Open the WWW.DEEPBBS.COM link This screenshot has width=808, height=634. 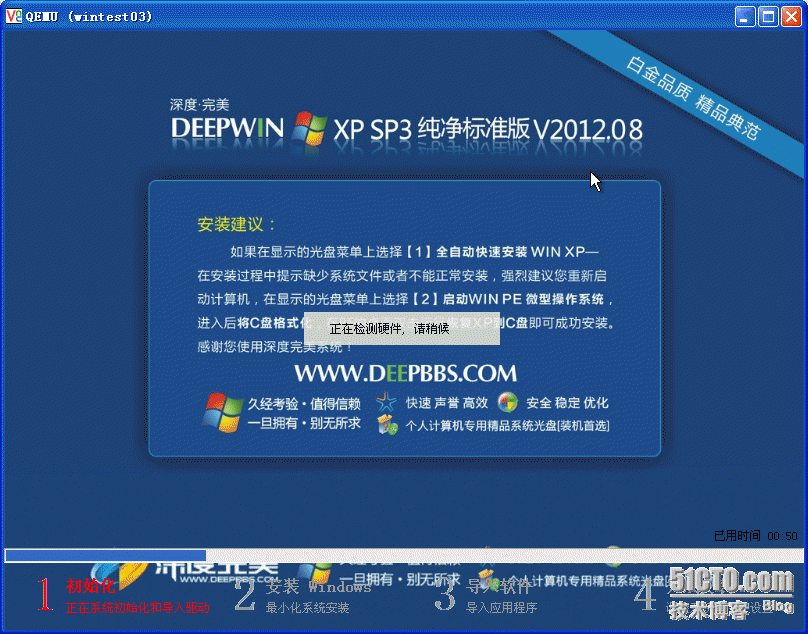click(x=405, y=373)
